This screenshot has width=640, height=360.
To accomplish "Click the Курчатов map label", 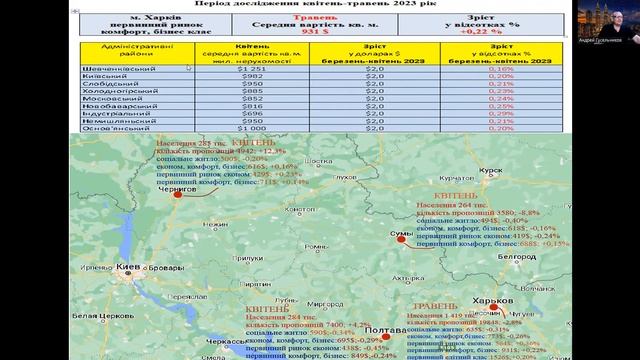I will (457, 178).
